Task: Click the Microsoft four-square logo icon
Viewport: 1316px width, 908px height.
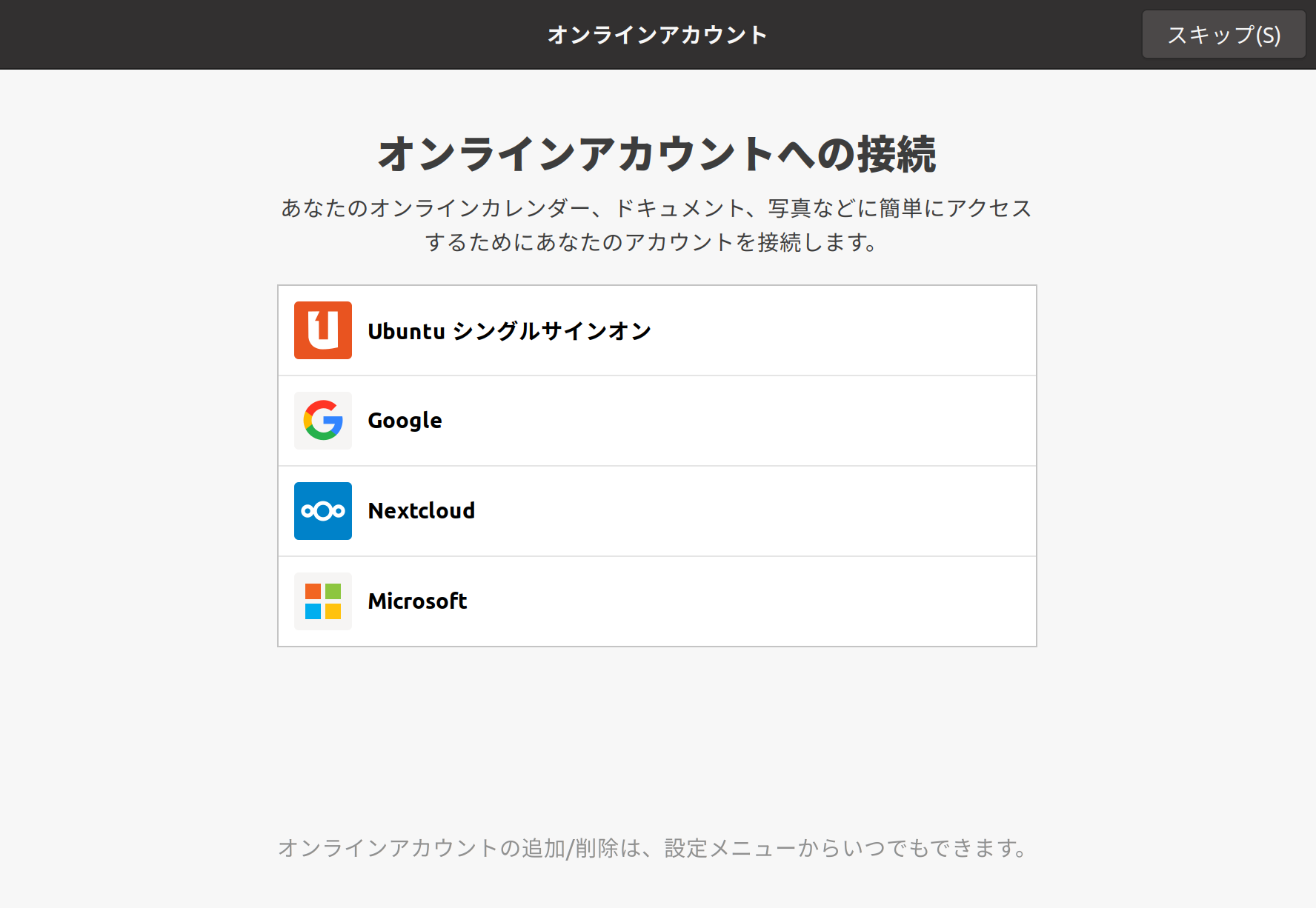Action: point(323,601)
